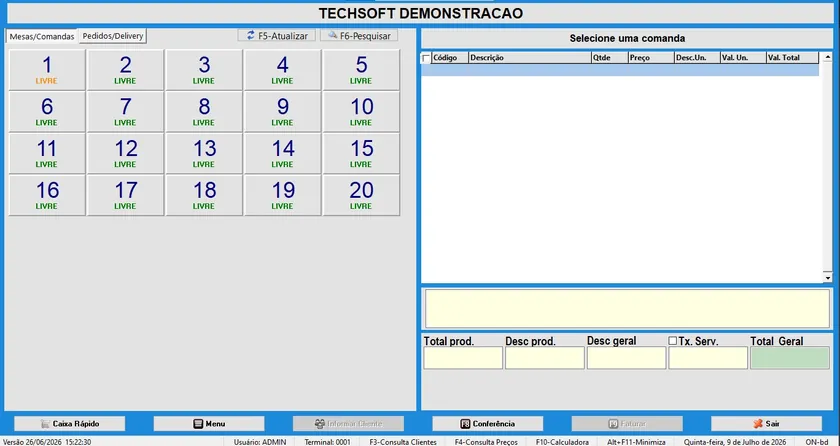Click the Versão 26/06/2026 status text
The image size is (840, 446).
click(47, 442)
